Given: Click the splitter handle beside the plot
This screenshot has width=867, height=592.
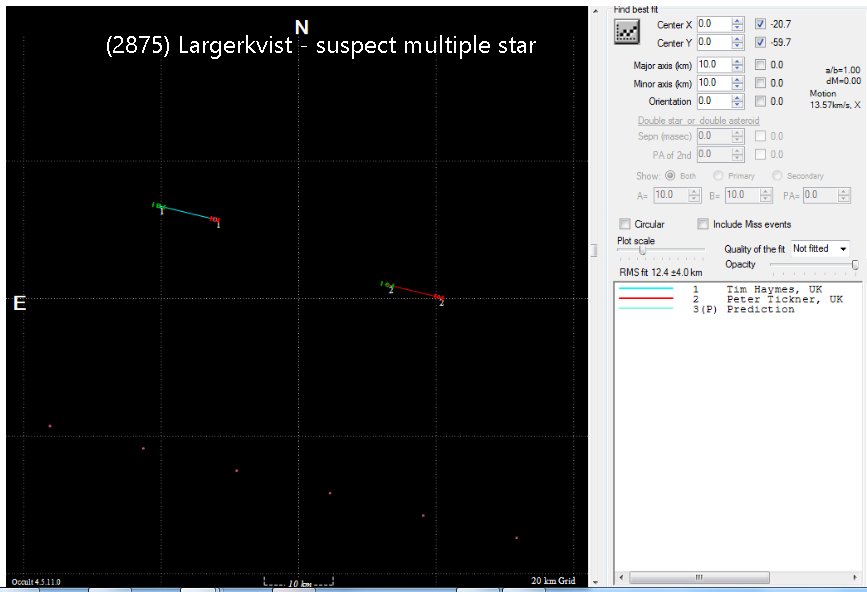Looking at the screenshot, I should tap(593, 249).
